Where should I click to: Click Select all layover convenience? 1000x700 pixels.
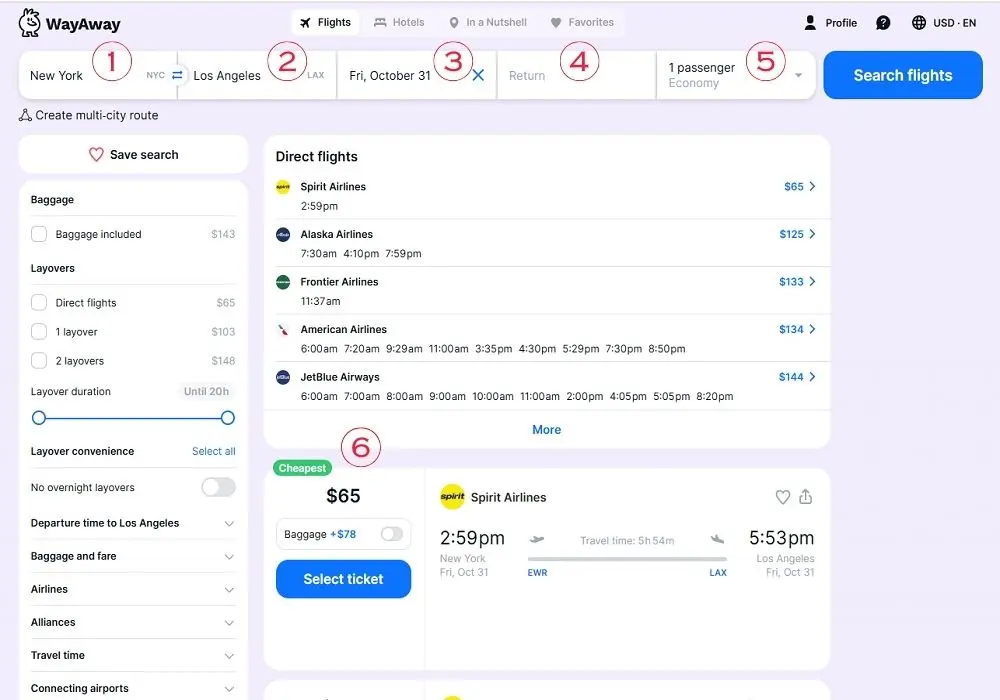[x=214, y=451]
